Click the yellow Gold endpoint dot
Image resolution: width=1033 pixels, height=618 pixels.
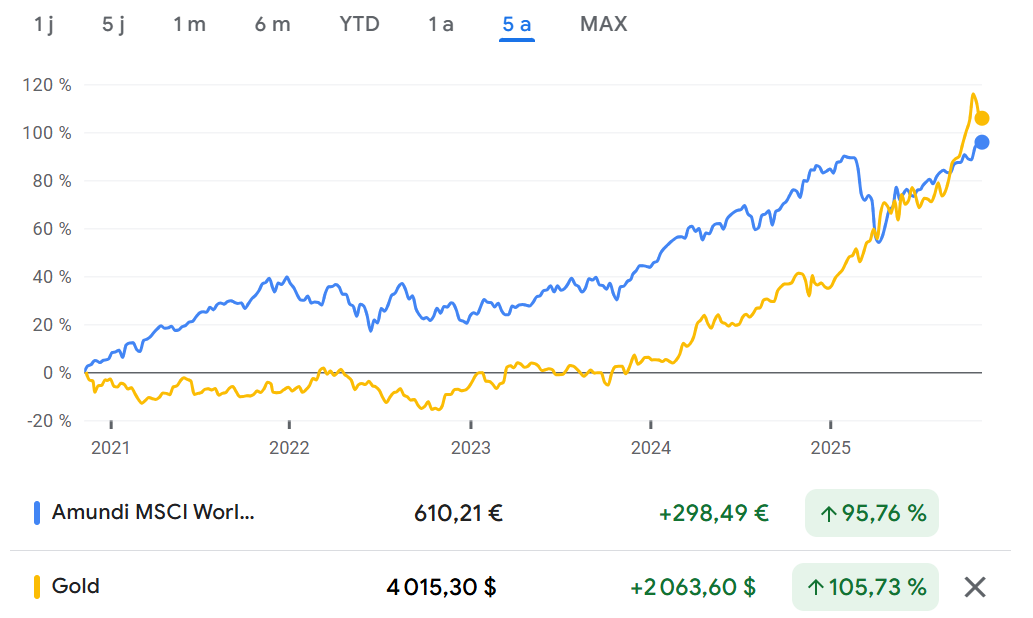[x=982, y=118]
